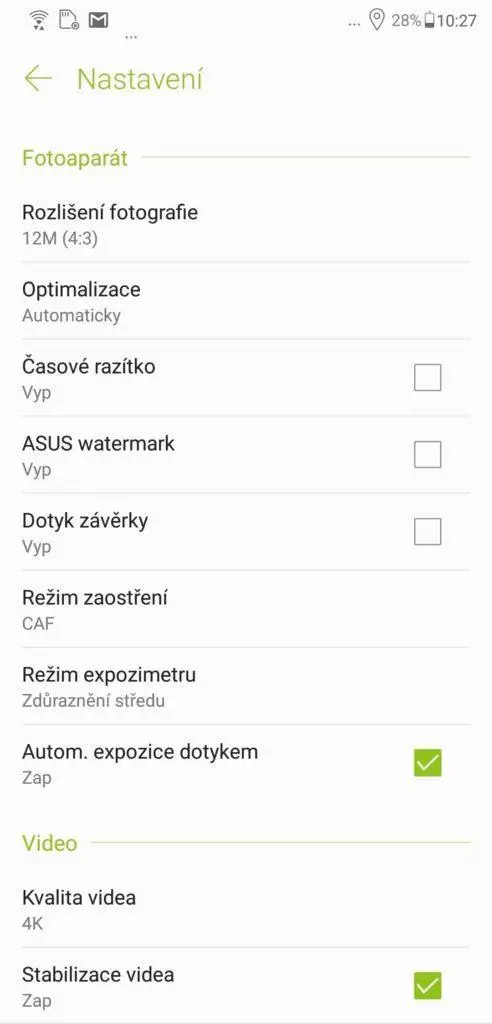492x1024 pixels.
Task: Tap the 10:27 clock in status bar
Action: [x=457, y=21]
